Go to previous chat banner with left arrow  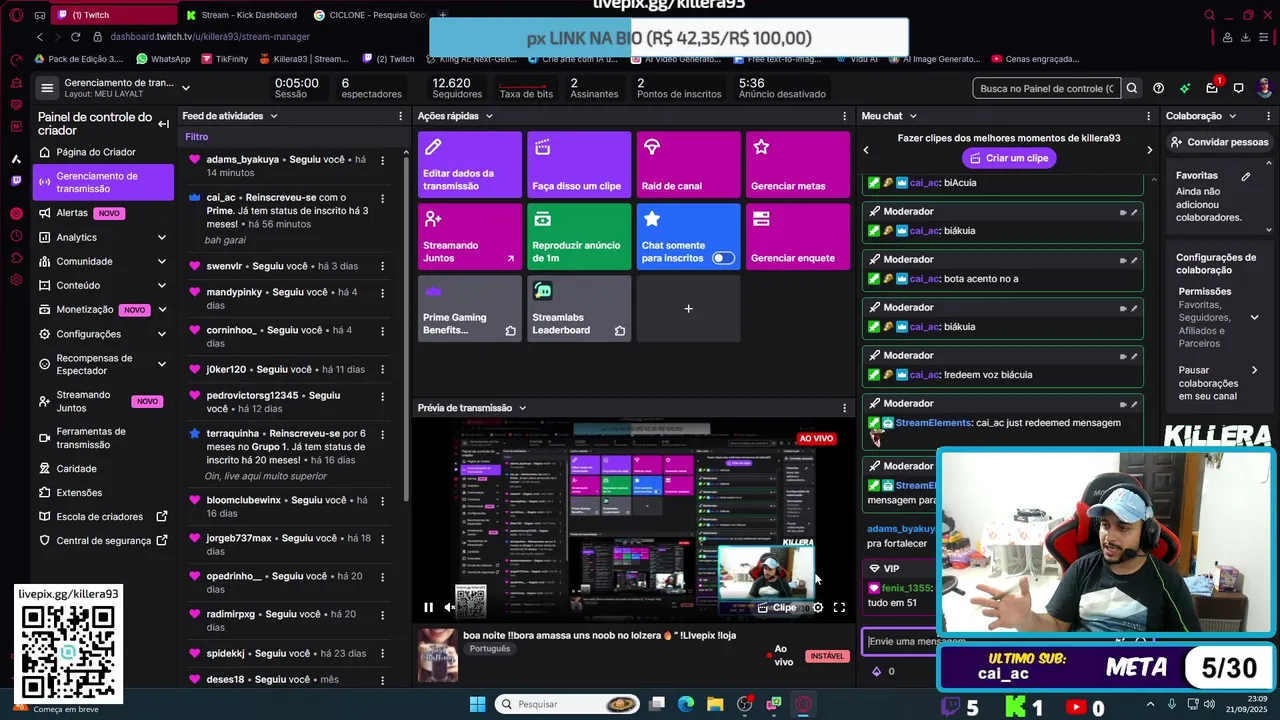coord(866,150)
